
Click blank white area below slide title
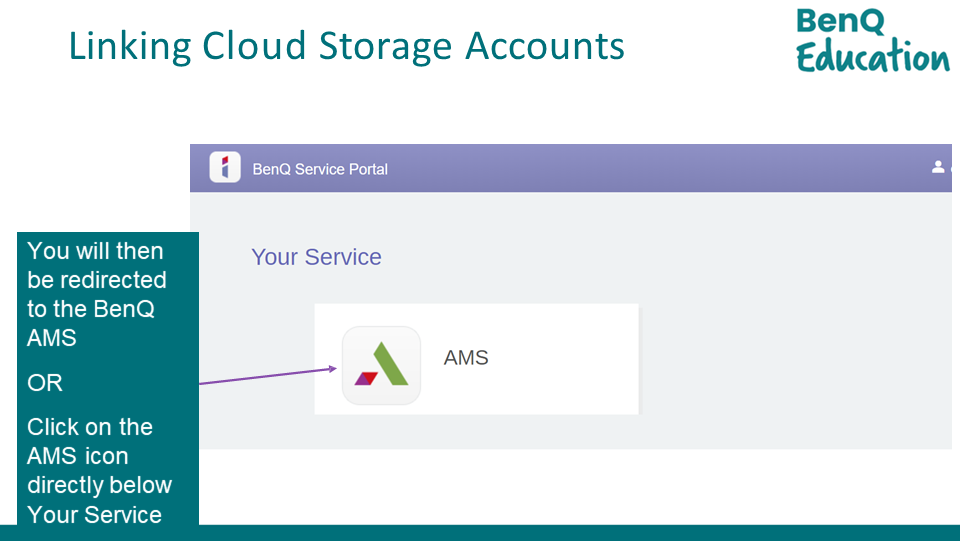coord(450,110)
